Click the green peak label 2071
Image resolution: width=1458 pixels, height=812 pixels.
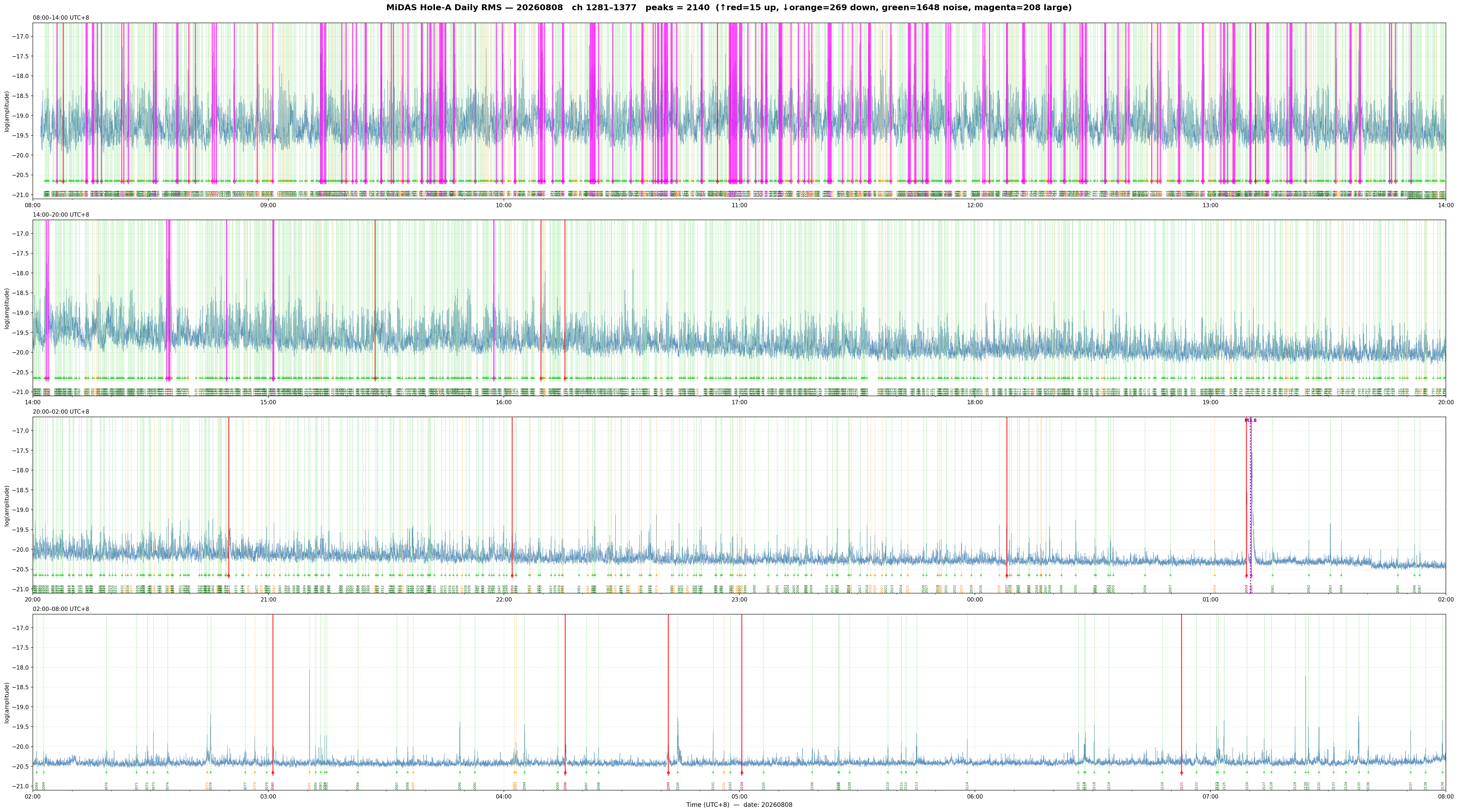[136, 786]
